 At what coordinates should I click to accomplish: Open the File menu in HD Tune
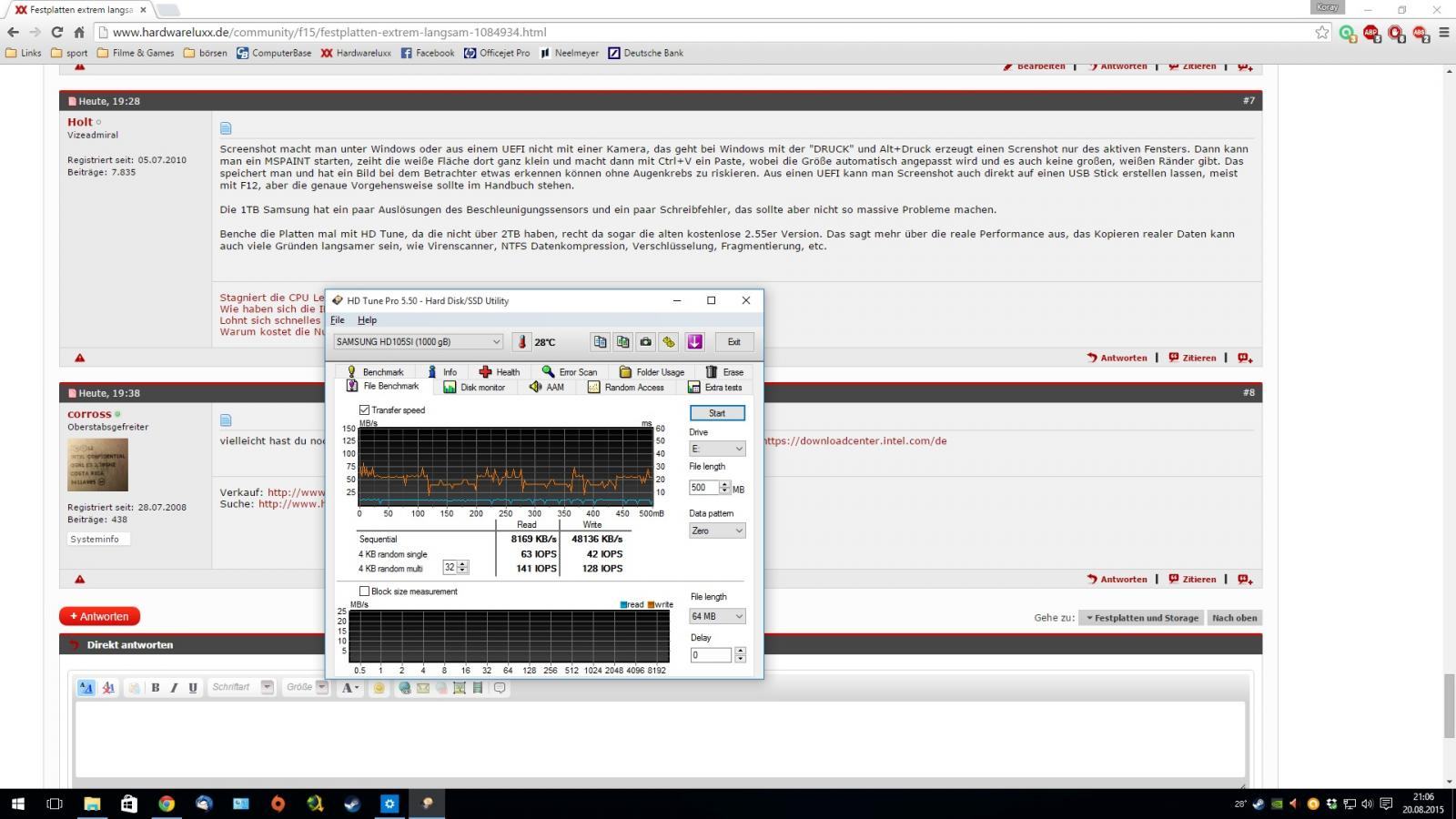pos(337,320)
